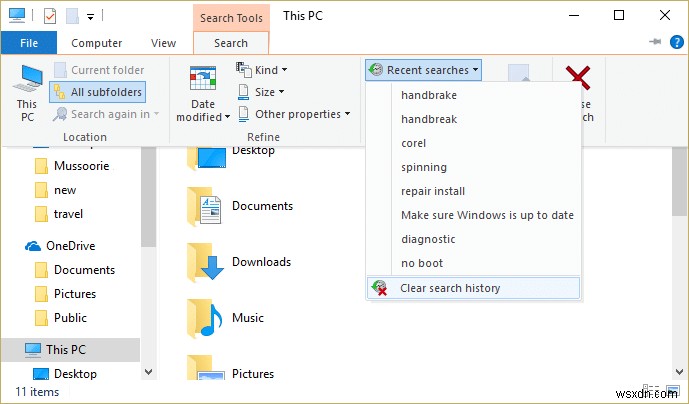
Task: Choose Clear search history
Action: pos(450,288)
